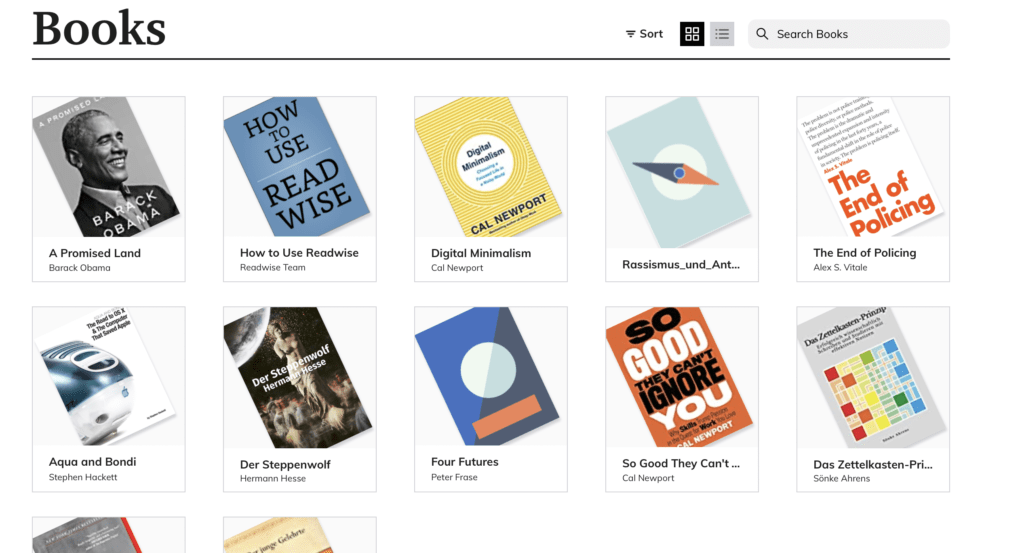Viewport: 1024px width, 553px height.
Task: Open So Good They Can't Ignore You cover
Action: (682, 377)
